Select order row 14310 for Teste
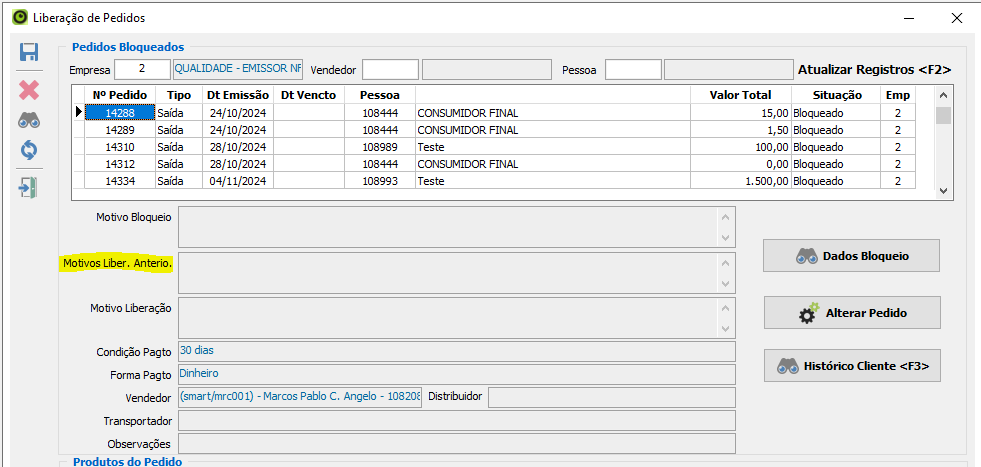The height and width of the screenshot is (467, 981). (120, 147)
